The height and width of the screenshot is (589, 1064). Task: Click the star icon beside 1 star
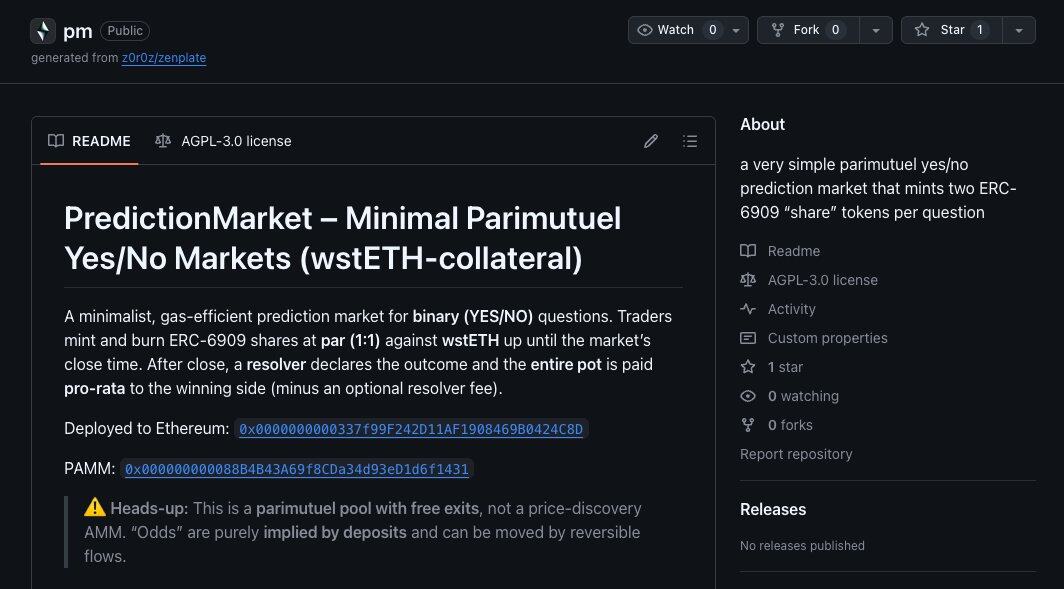tap(748, 367)
